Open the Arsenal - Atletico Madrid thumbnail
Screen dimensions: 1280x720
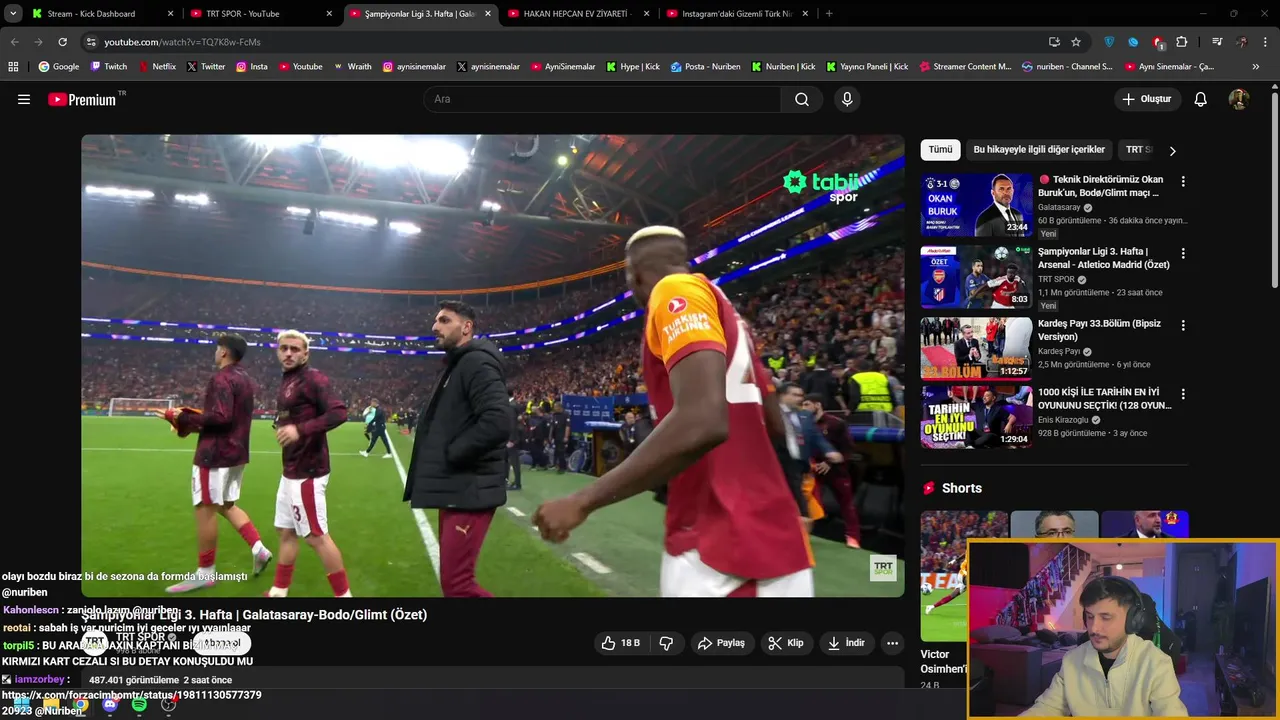point(977,277)
